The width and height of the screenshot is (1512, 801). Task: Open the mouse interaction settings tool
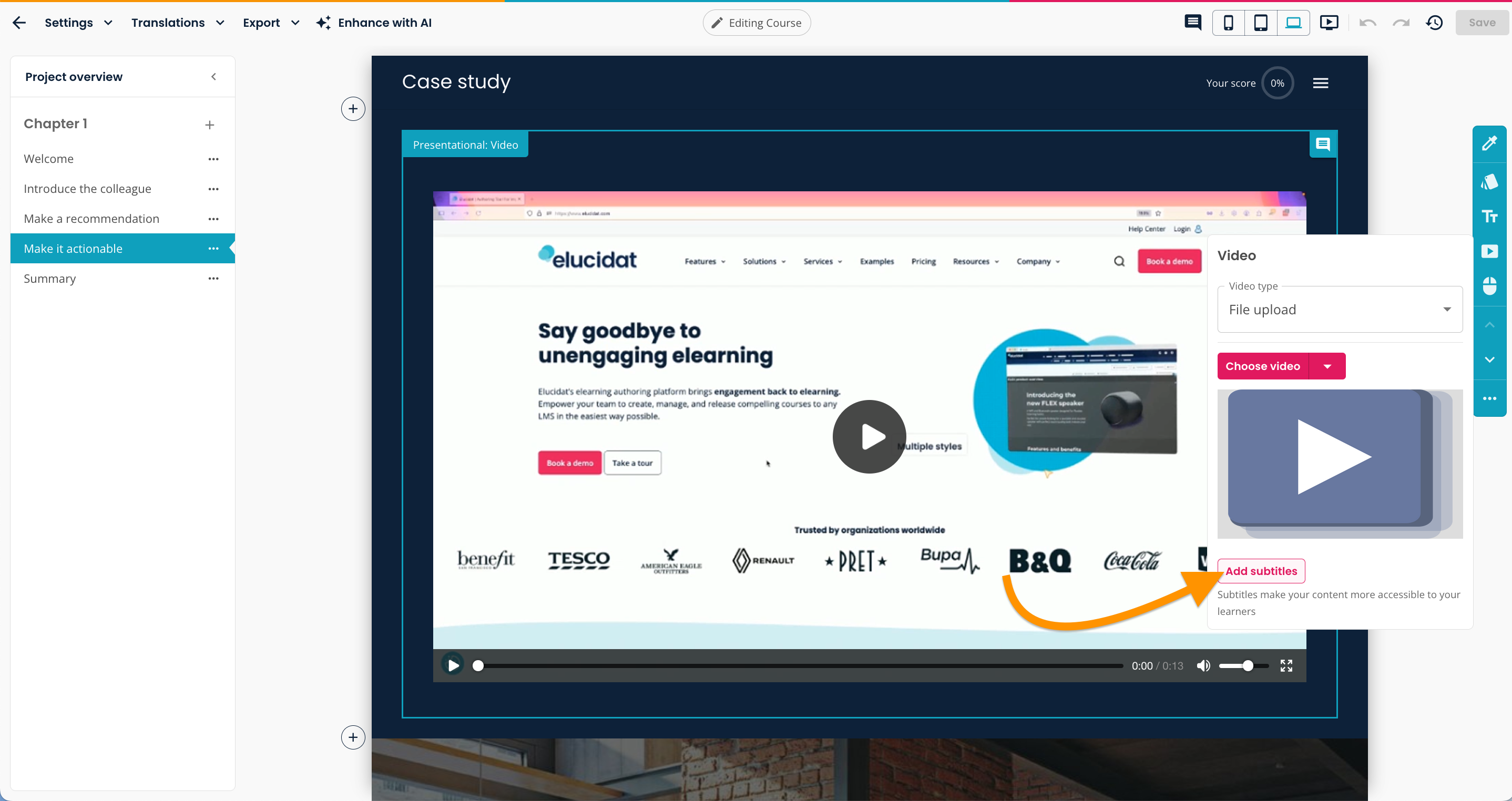click(1490, 286)
